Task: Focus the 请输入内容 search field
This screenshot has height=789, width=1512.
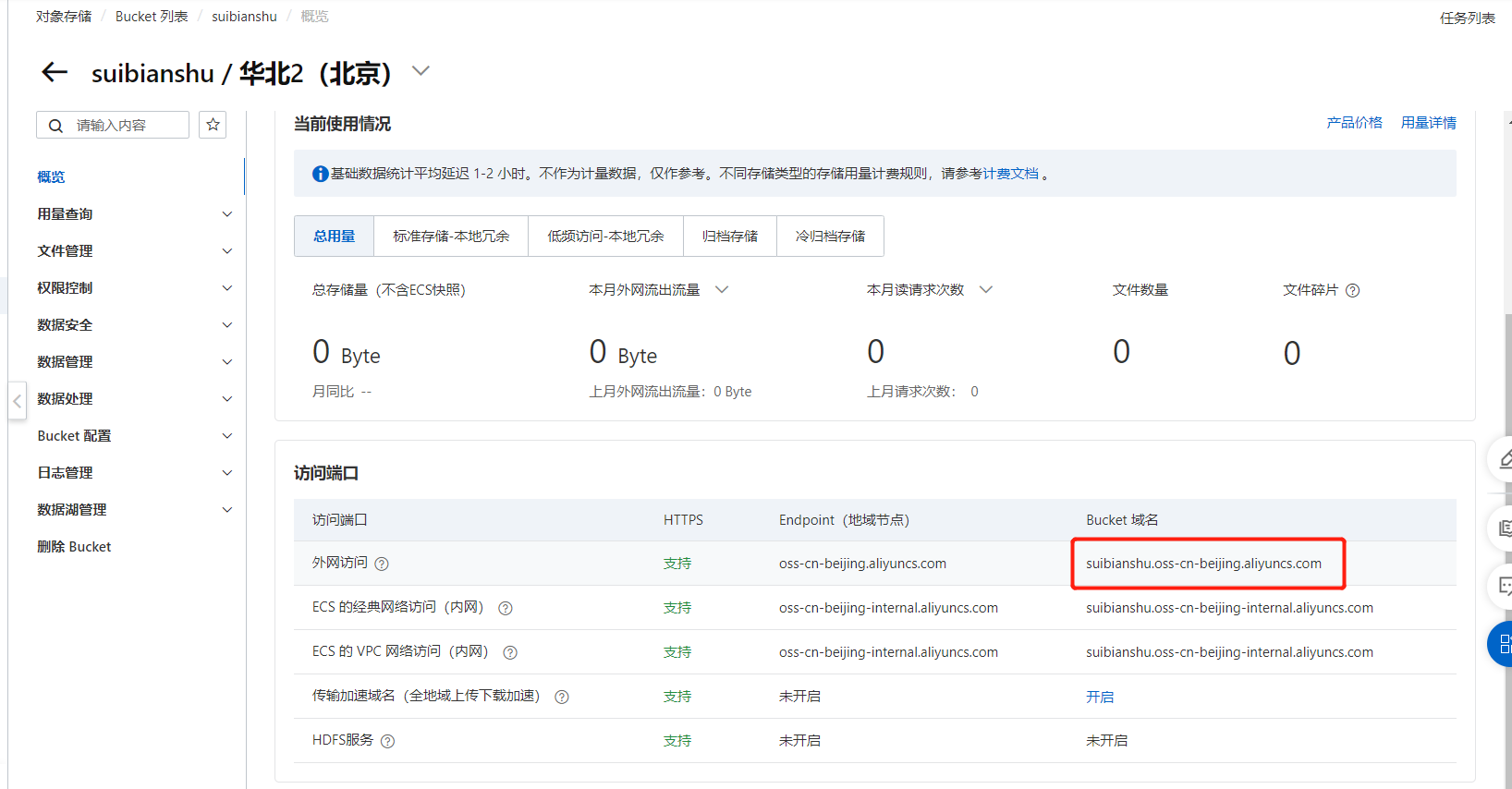Action: coord(113,125)
